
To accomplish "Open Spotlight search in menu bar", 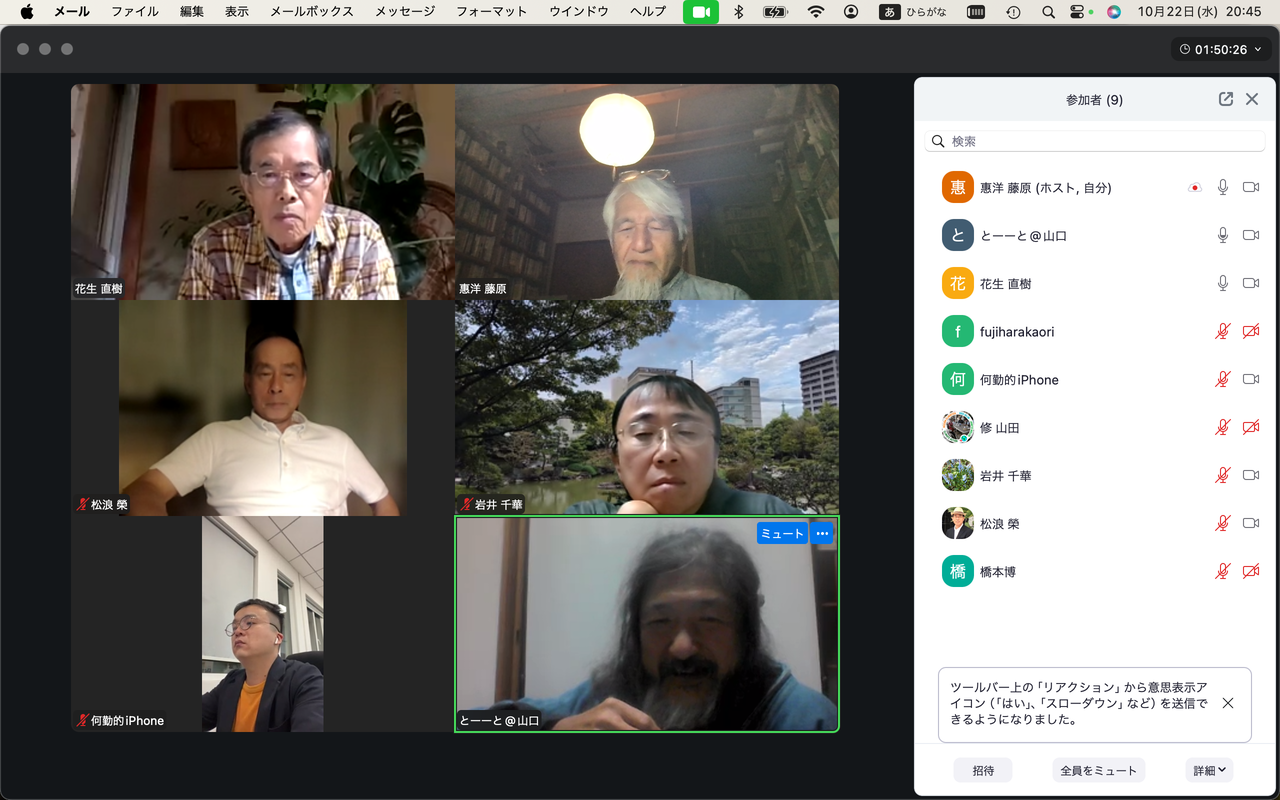I will coord(1048,12).
